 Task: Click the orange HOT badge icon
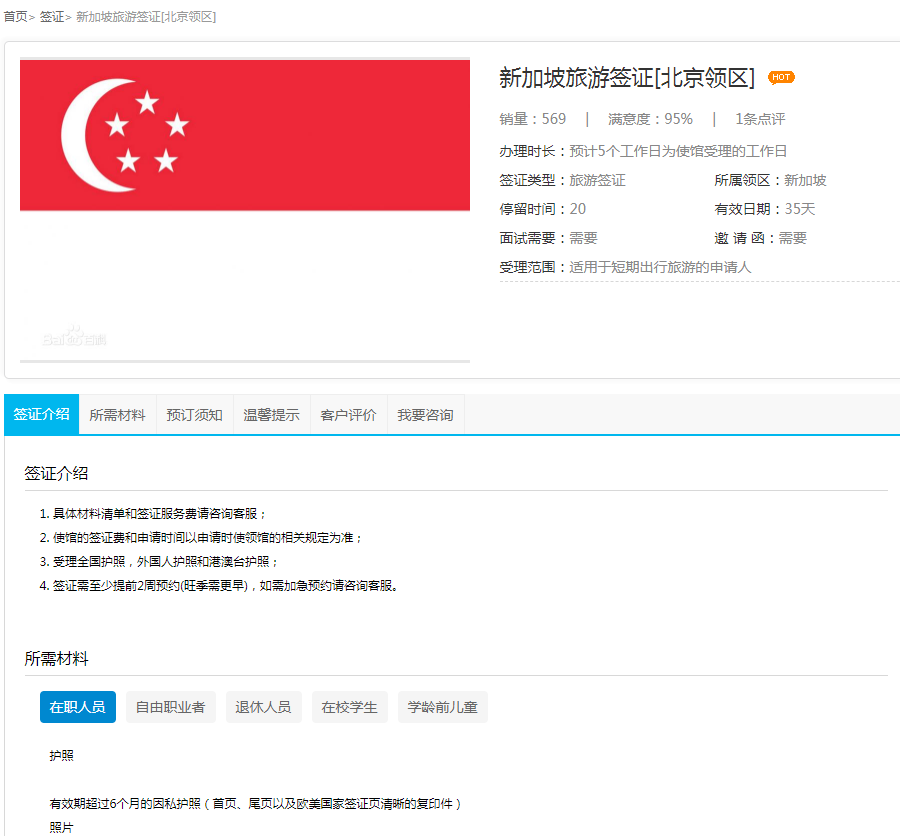[781, 77]
